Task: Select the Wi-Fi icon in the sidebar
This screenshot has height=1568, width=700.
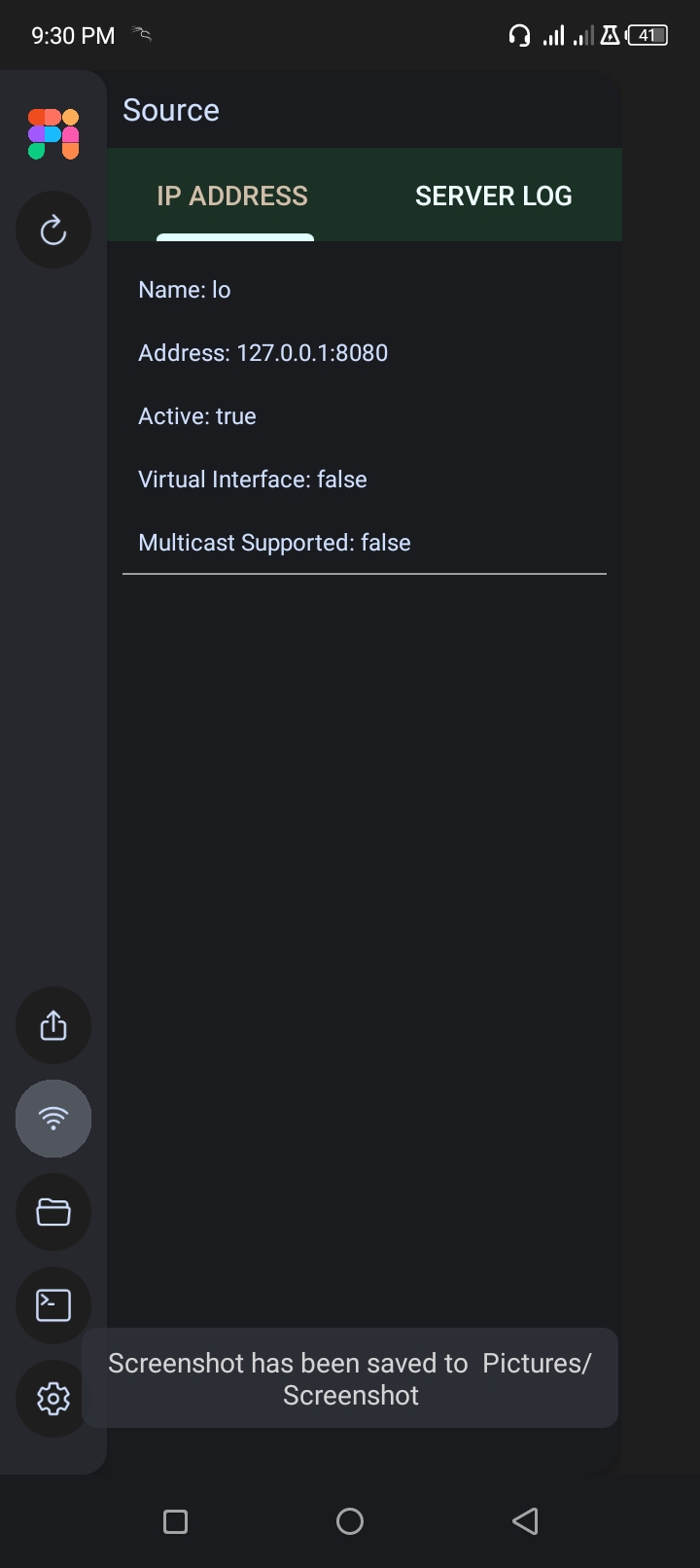Action: 52,1119
